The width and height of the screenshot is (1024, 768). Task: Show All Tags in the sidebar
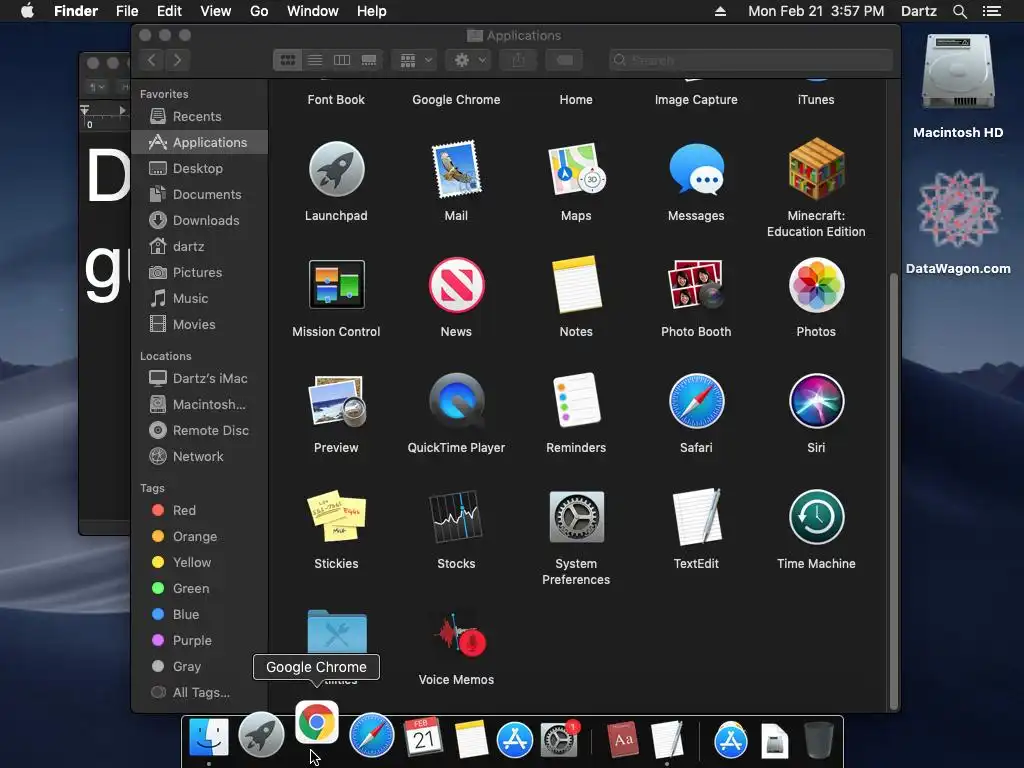tap(199, 692)
